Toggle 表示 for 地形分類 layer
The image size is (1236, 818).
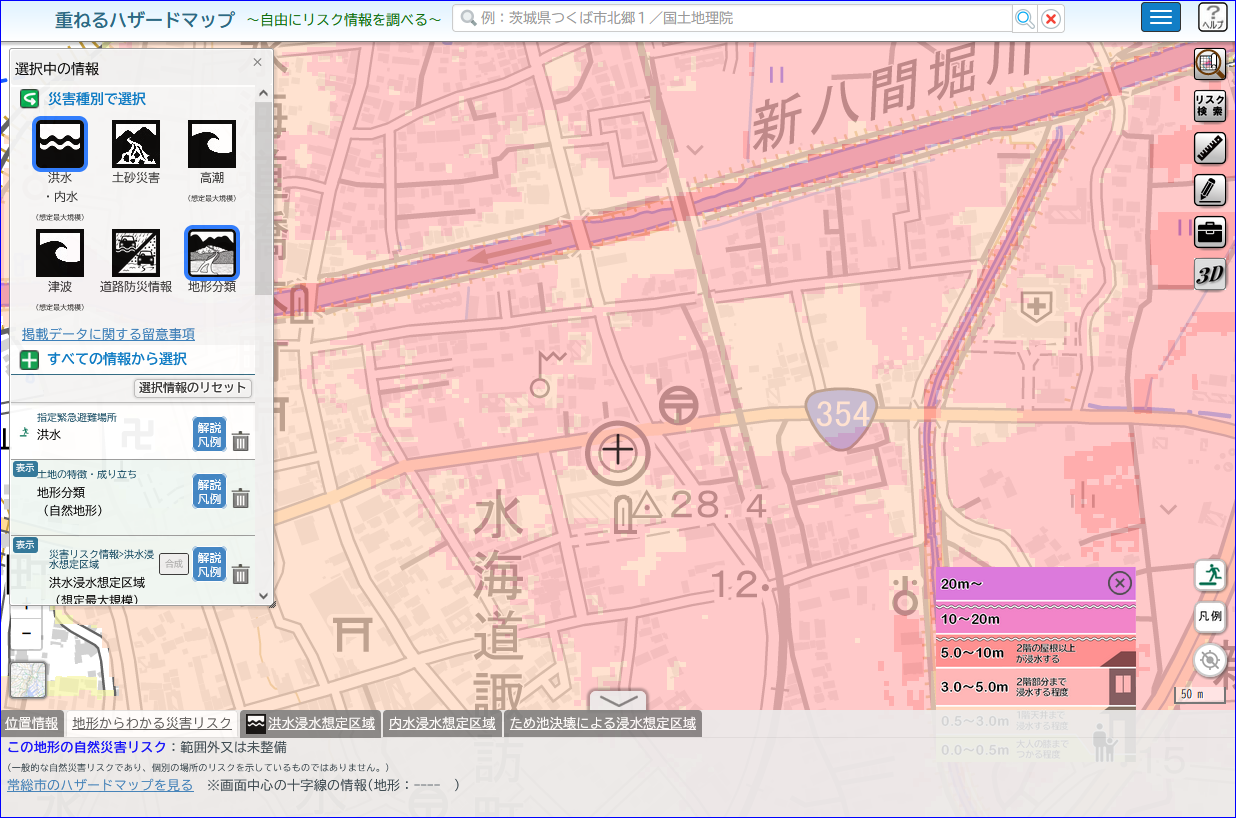24,468
